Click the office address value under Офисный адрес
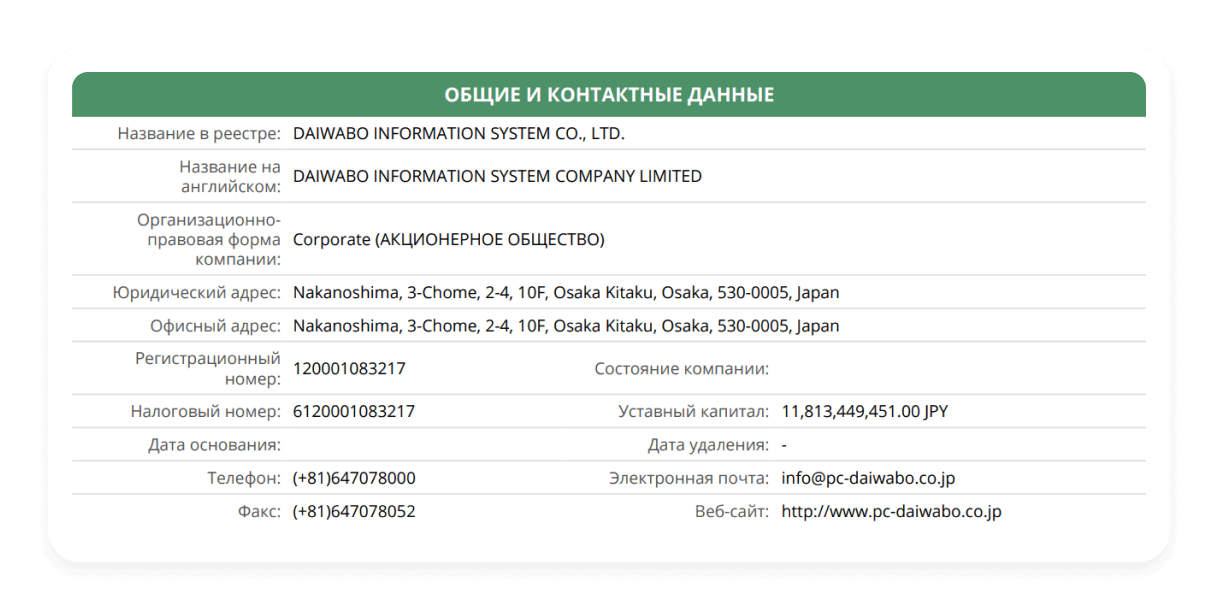The width and height of the screenshot is (1218, 610). coord(566,327)
